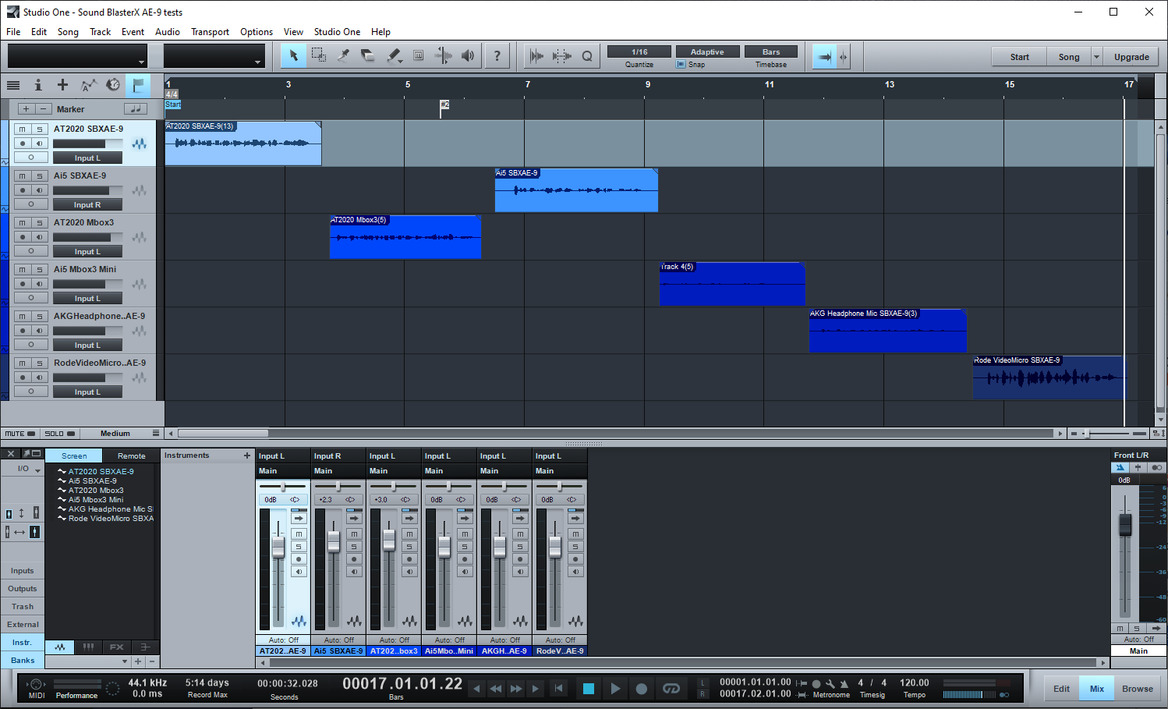Click the Upgrade button
The width and height of the screenshot is (1168, 709).
1132,57
